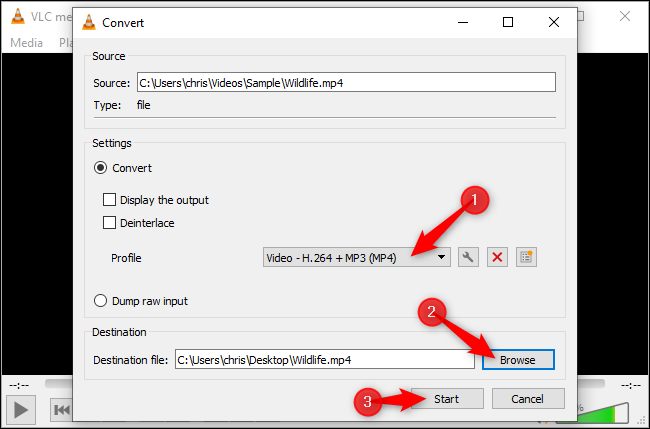Cancel the Convert dialog
This screenshot has width=650, height=429.
(528, 399)
